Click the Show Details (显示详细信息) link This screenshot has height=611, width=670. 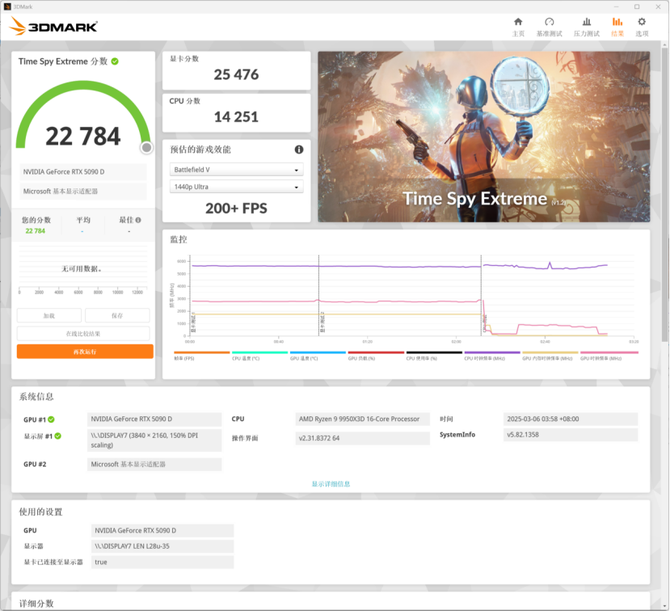point(331,484)
